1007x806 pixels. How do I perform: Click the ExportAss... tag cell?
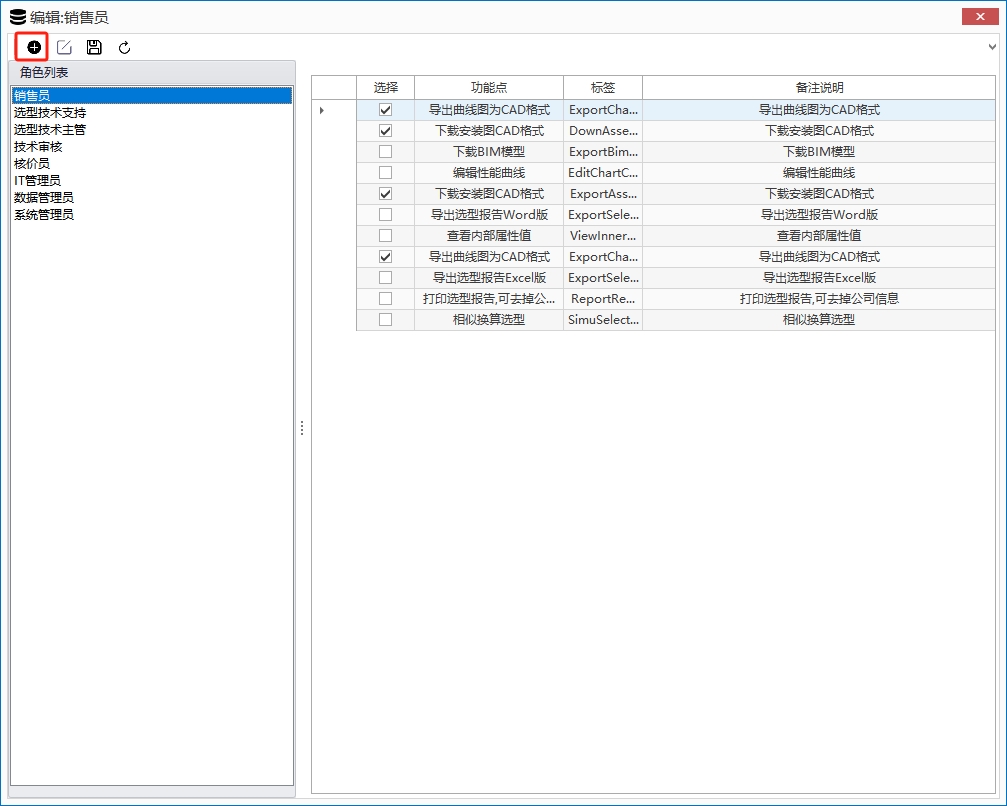tap(603, 194)
